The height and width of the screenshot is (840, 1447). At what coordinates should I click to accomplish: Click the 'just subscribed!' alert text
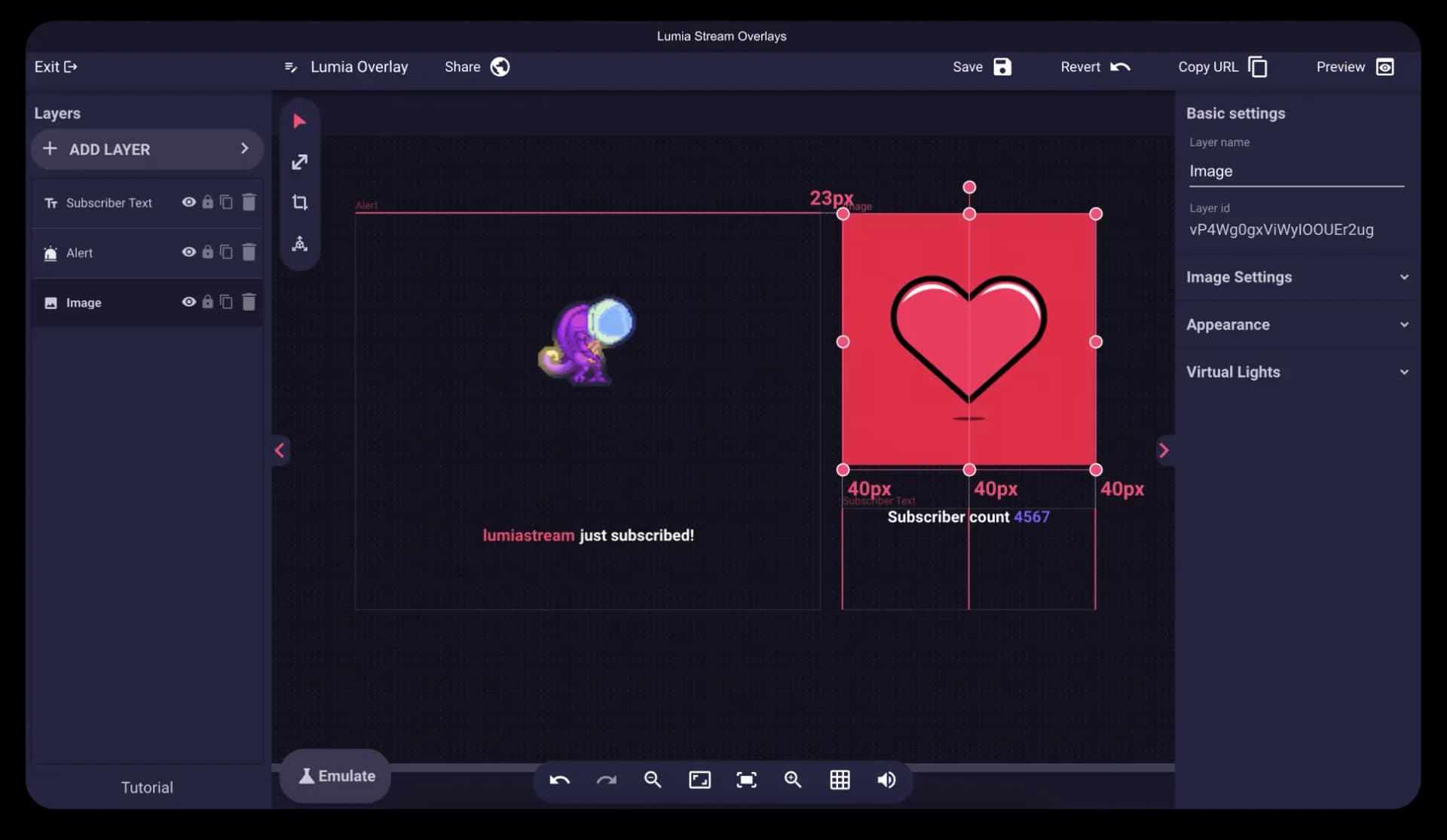[x=636, y=536]
